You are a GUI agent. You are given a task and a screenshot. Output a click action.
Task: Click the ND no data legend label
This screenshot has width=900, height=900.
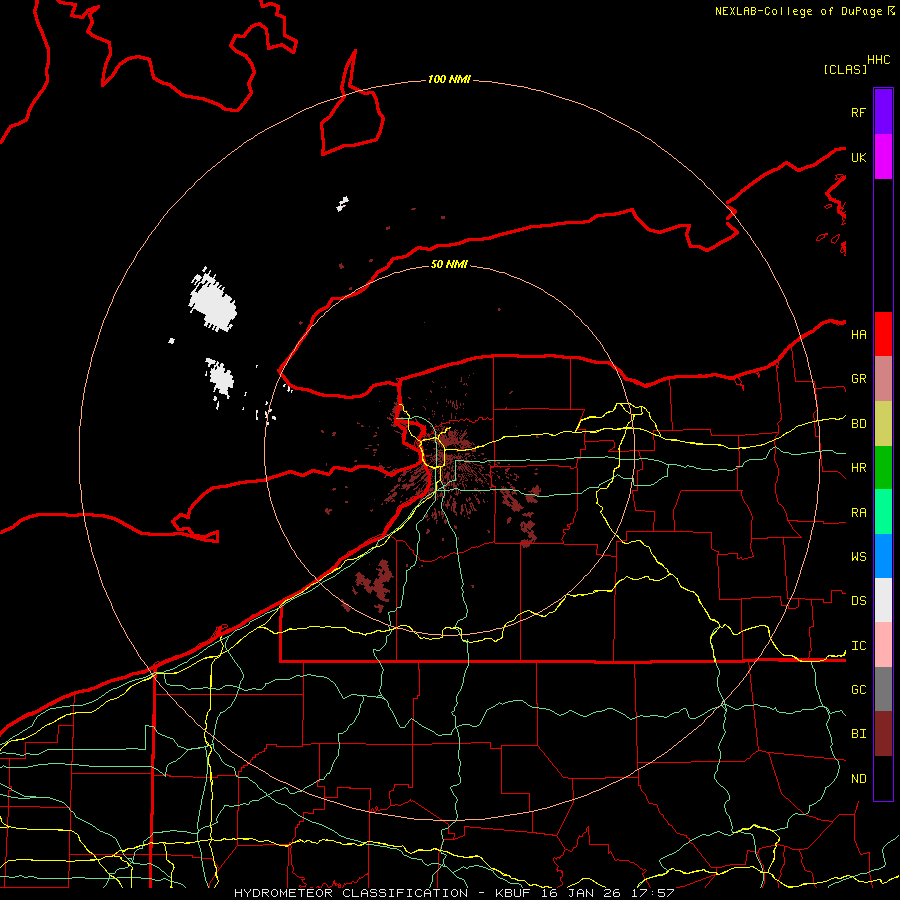[x=859, y=778]
